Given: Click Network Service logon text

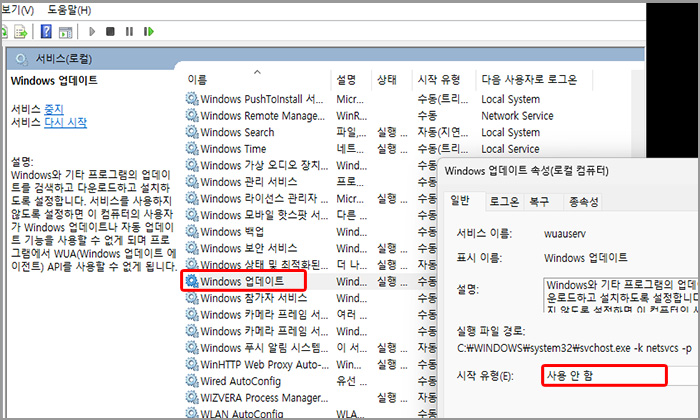Looking at the screenshot, I should (x=517, y=116).
